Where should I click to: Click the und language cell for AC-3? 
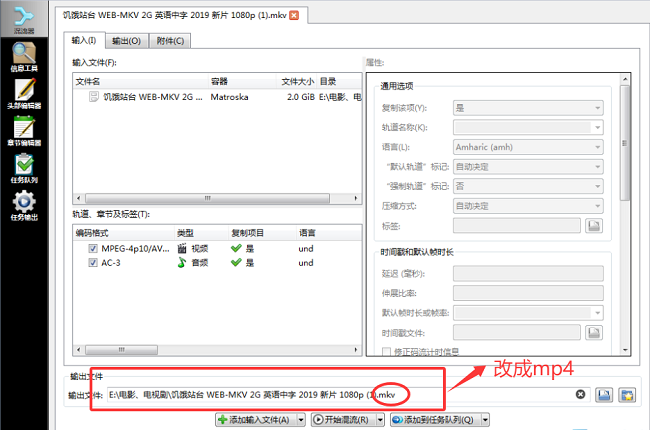[x=306, y=262]
